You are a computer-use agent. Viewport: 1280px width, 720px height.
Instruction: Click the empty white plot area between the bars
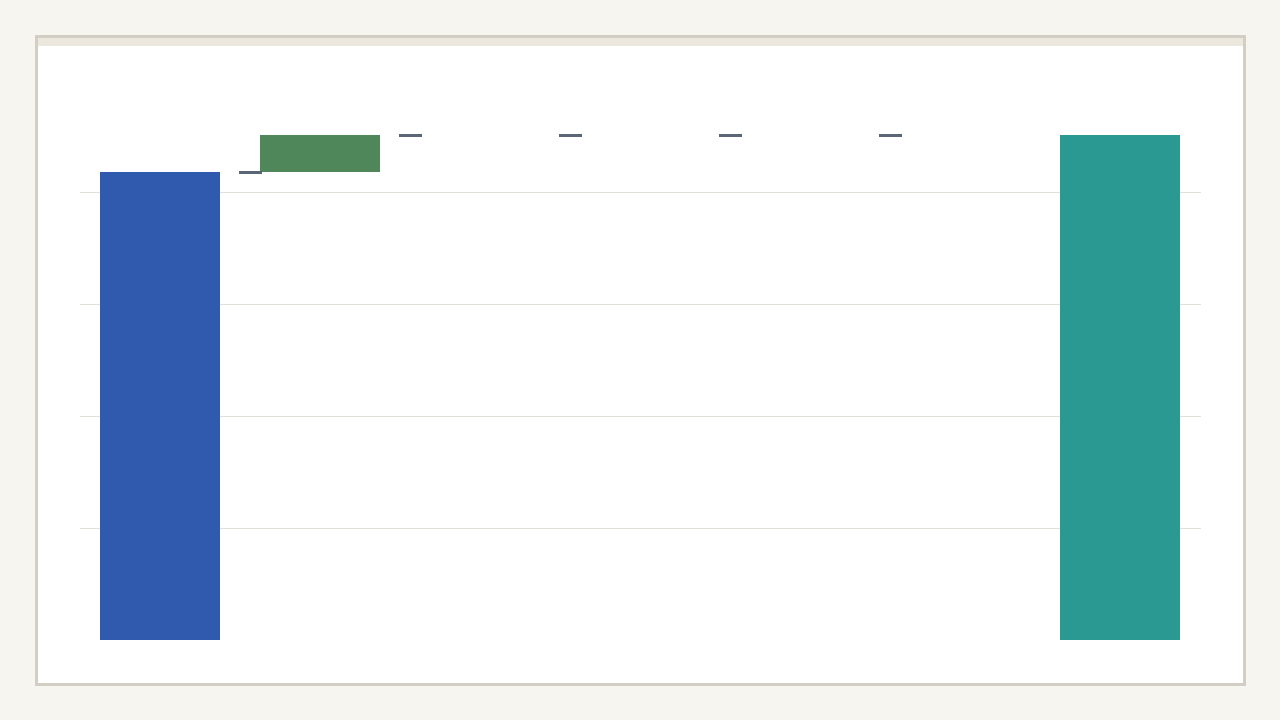(x=640, y=360)
